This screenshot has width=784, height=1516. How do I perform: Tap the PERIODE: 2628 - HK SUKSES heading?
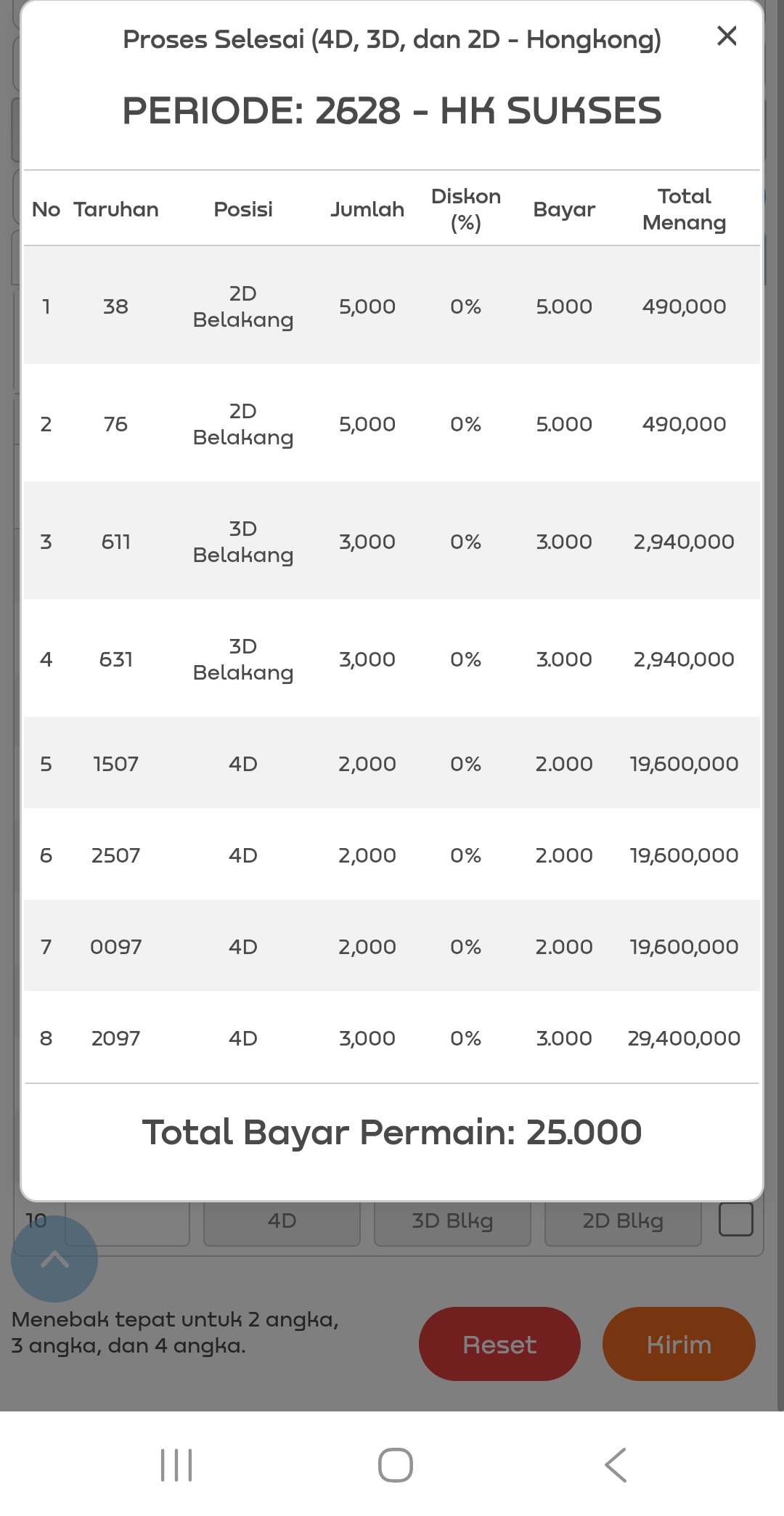click(392, 110)
